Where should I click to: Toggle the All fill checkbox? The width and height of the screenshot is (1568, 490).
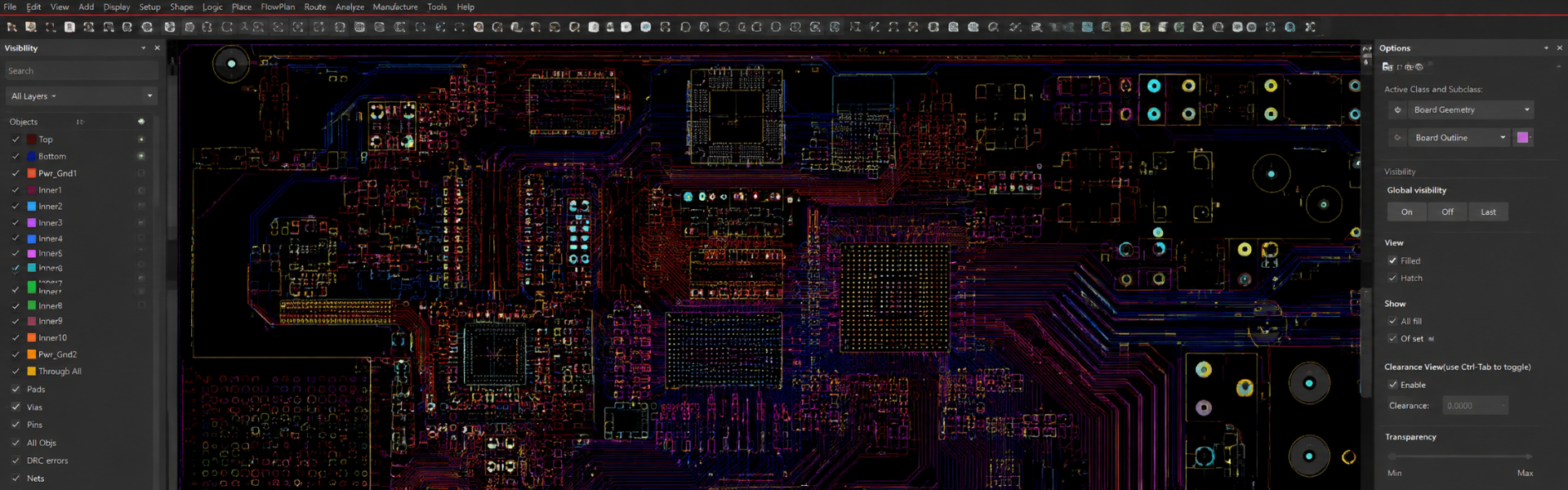tap(1392, 321)
